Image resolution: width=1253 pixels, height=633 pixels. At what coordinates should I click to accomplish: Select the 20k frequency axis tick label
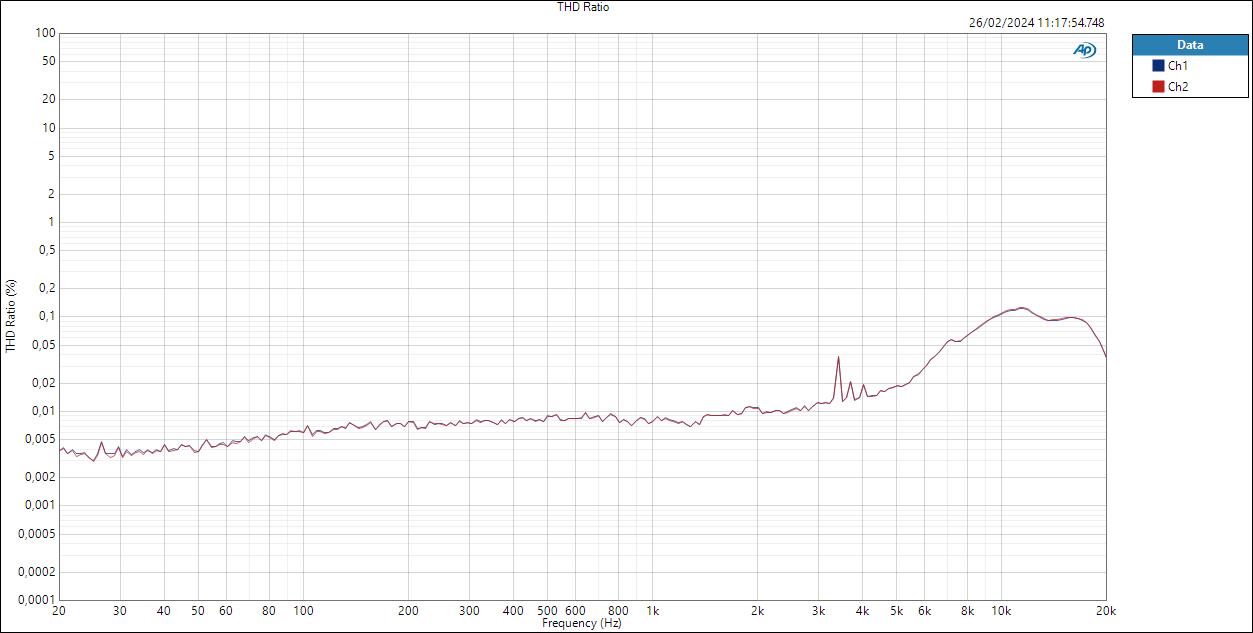tap(1105, 610)
